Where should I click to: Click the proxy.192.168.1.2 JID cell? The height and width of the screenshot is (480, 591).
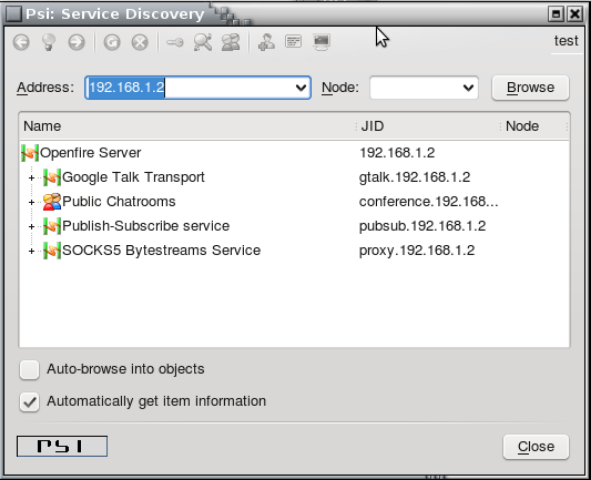[x=417, y=251]
